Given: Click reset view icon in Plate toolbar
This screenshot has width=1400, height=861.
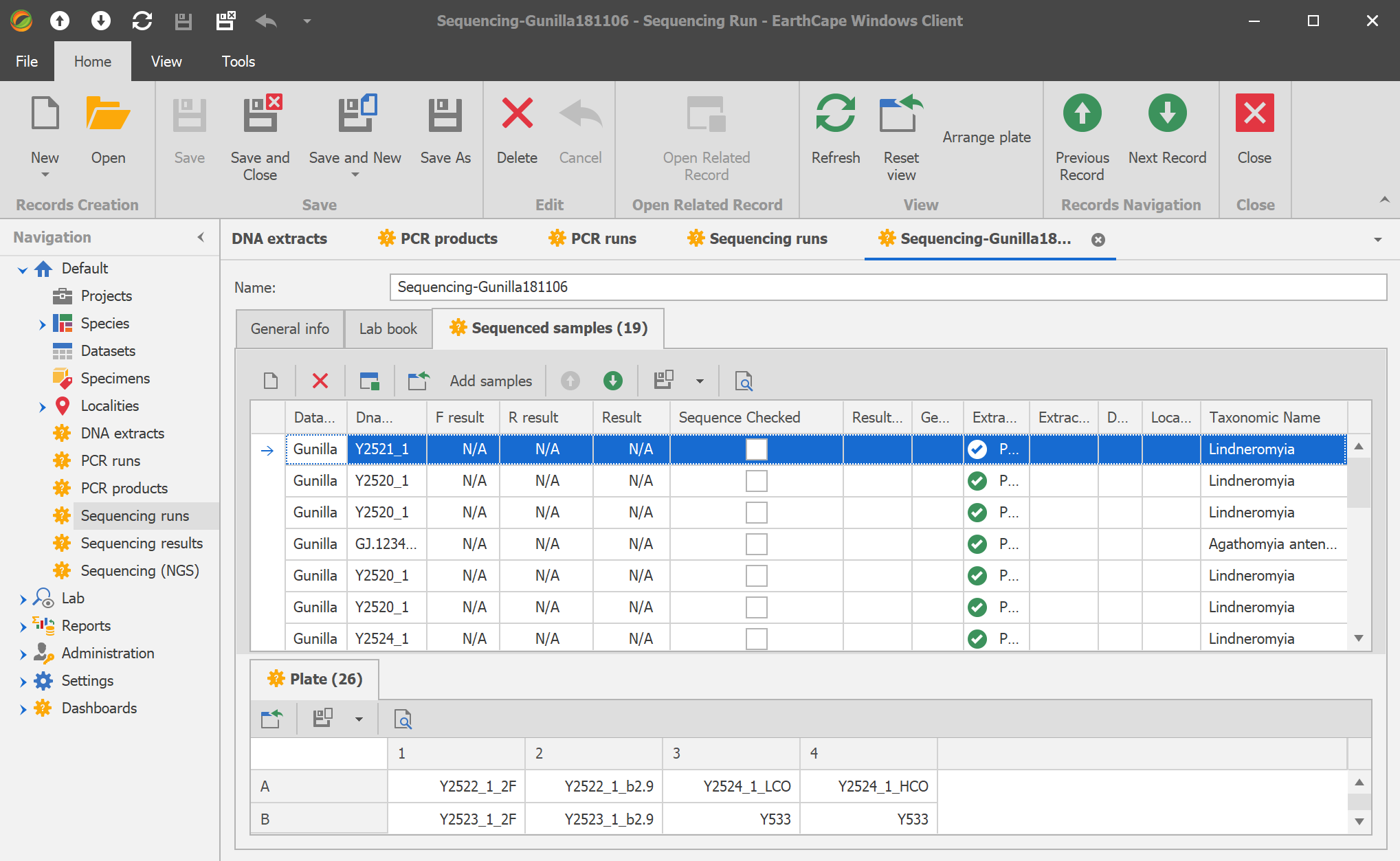Looking at the screenshot, I should tap(272, 719).
